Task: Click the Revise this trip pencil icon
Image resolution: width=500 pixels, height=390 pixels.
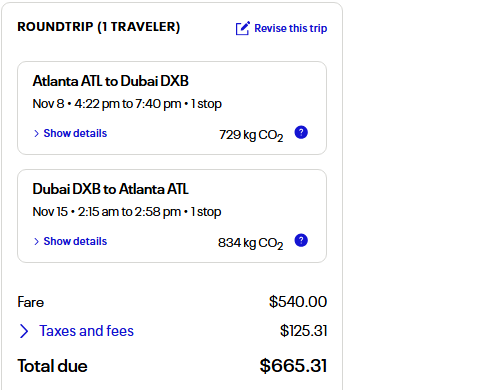Action: click(242, 28)
